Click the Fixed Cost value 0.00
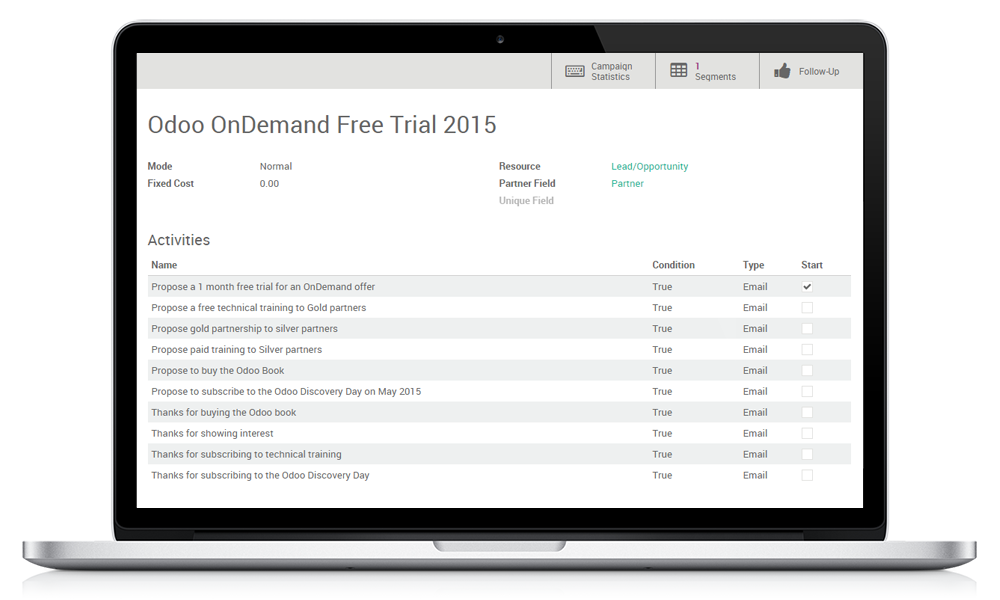The width and height of the screenshot is (1000, 600). click(269, 184)
